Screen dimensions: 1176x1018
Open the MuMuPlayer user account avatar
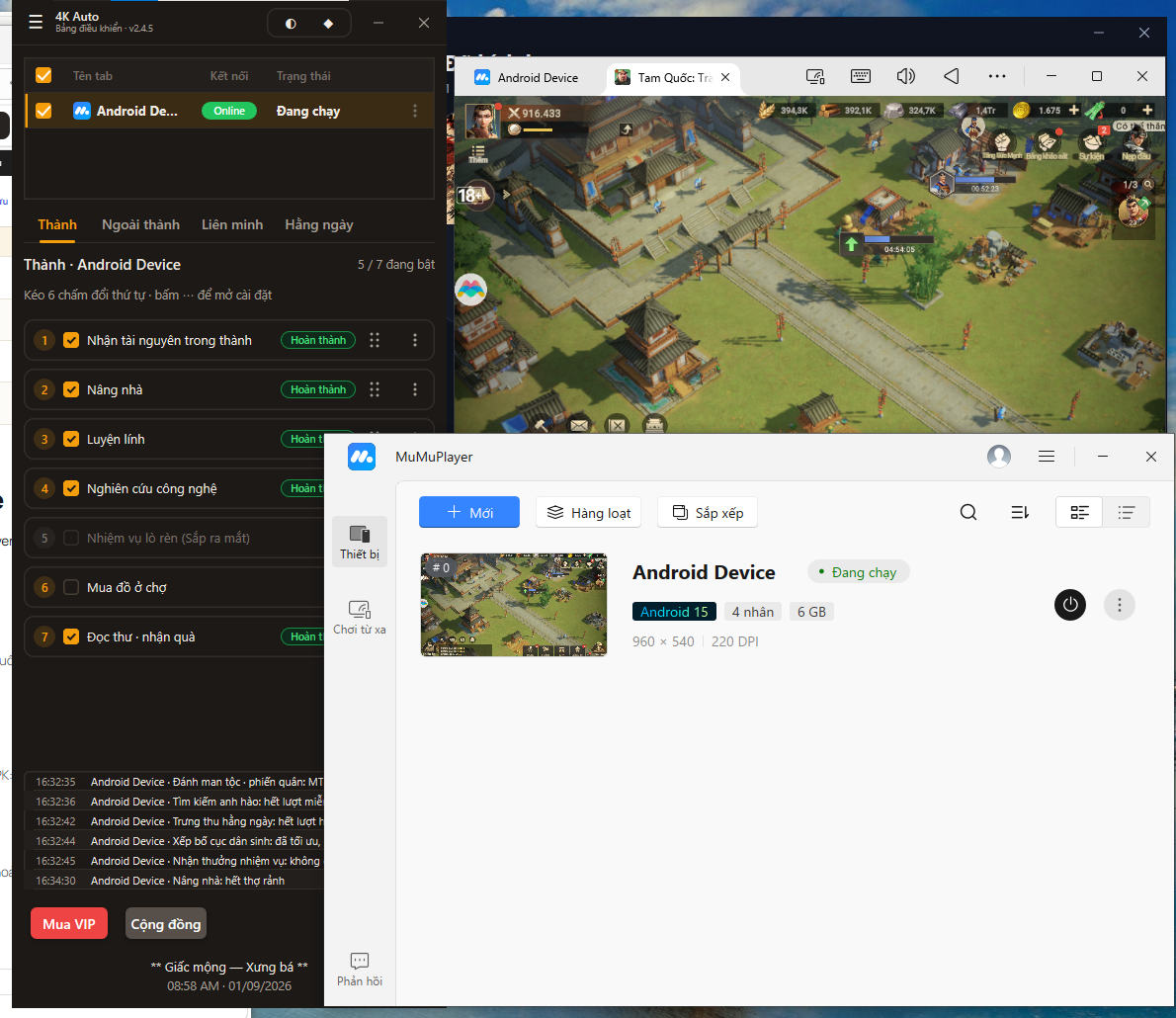click(x=999, y=456)
